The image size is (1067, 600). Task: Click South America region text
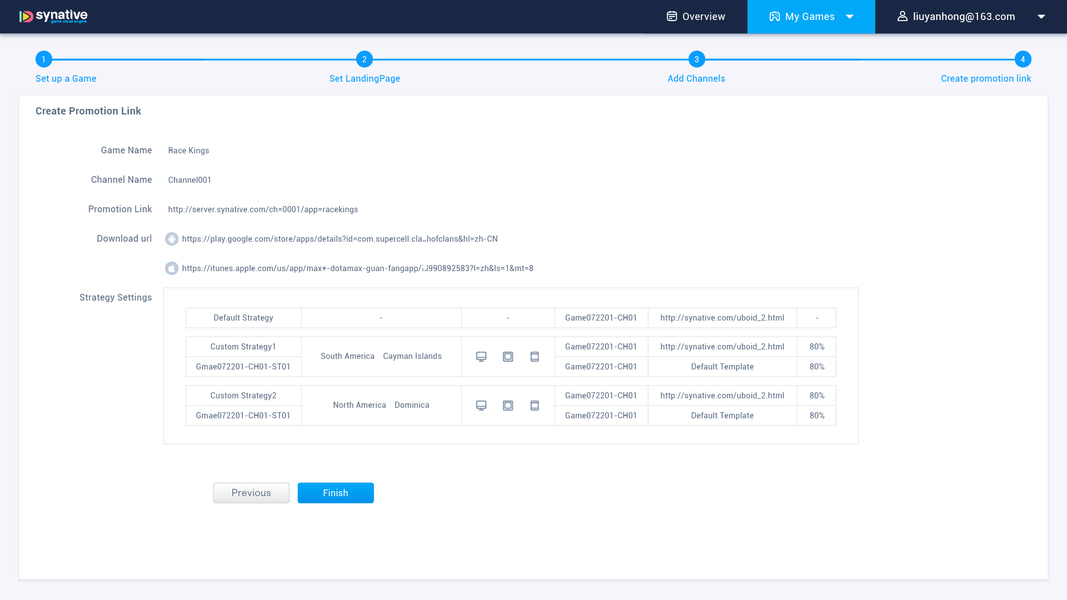pos(347,356)
